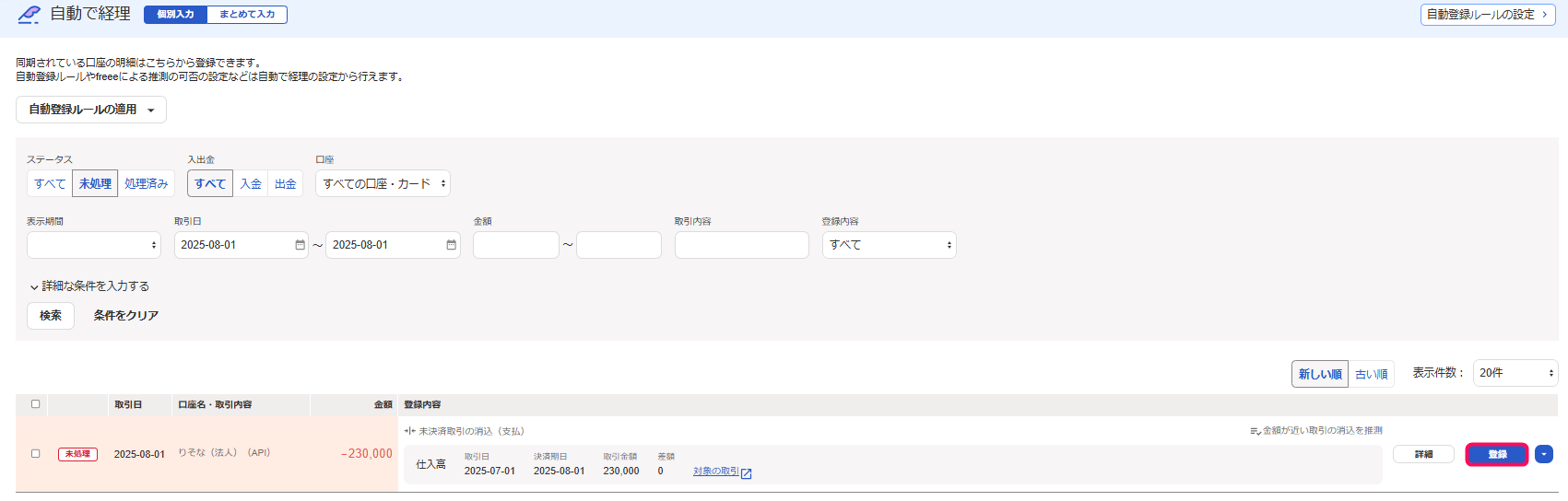Click the blue 登録 button
1568x501 pixels.
point(1497,454)
